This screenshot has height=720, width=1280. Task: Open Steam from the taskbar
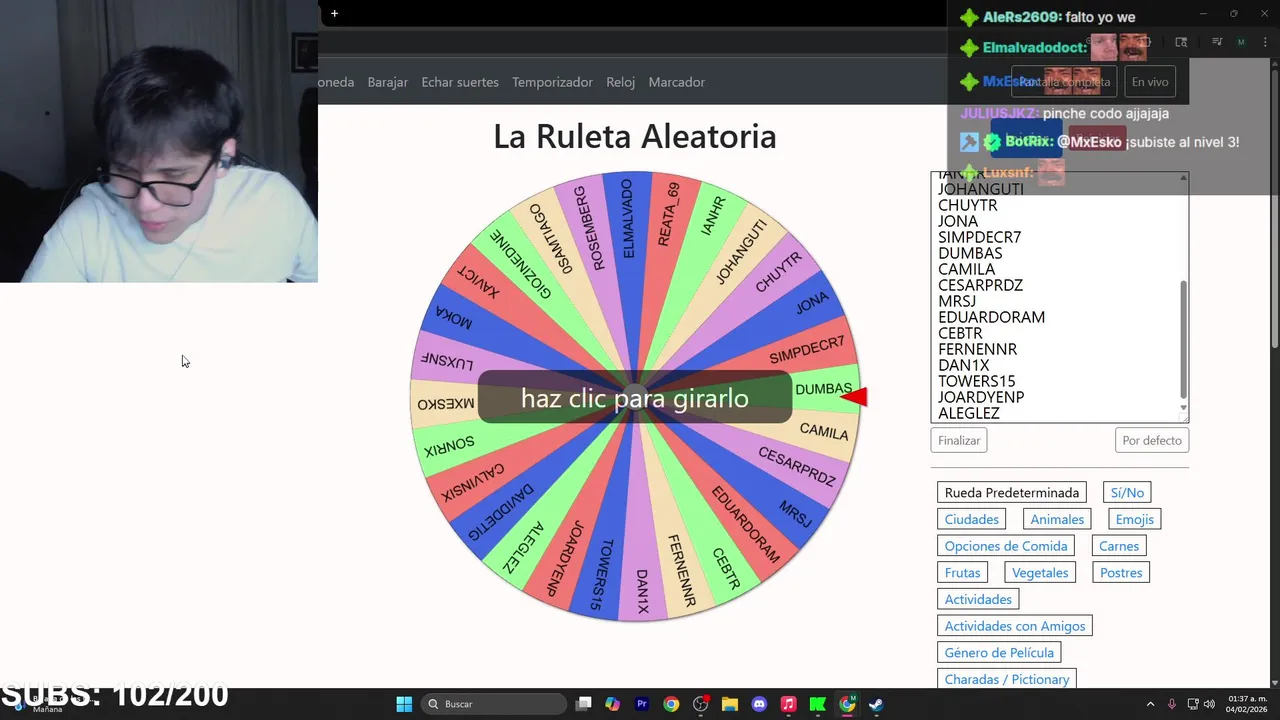pyautogui.click(x=876, y=704)
